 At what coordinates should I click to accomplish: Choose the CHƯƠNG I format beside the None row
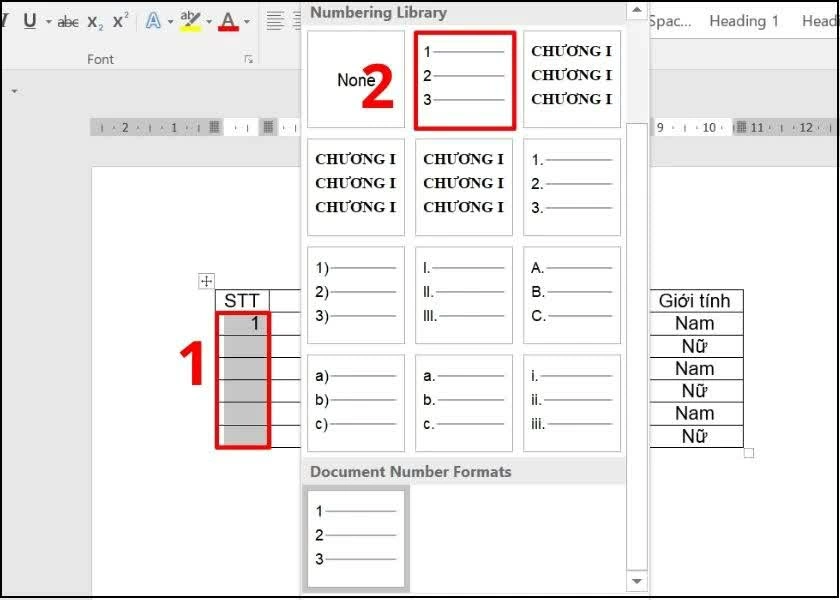pyautogui.click(x=572, y=79)
